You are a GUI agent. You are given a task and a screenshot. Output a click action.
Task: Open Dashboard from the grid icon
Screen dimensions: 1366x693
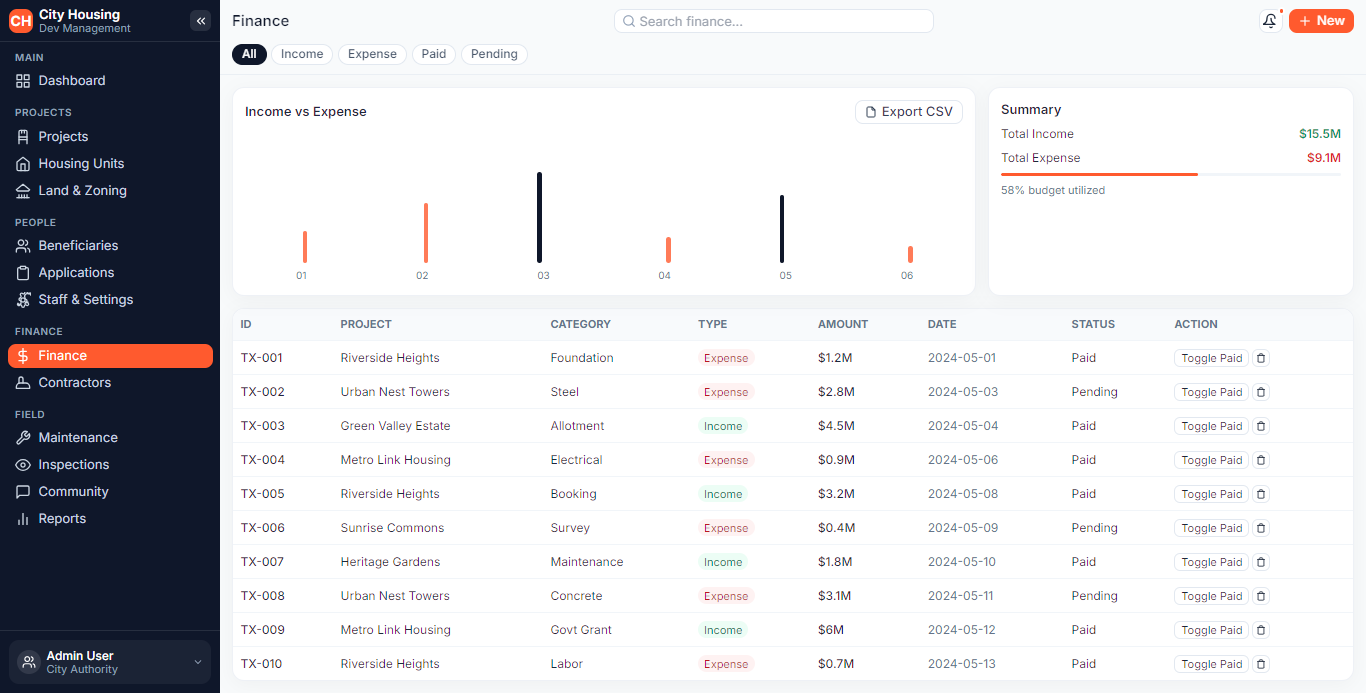click(x=23, y=81)
